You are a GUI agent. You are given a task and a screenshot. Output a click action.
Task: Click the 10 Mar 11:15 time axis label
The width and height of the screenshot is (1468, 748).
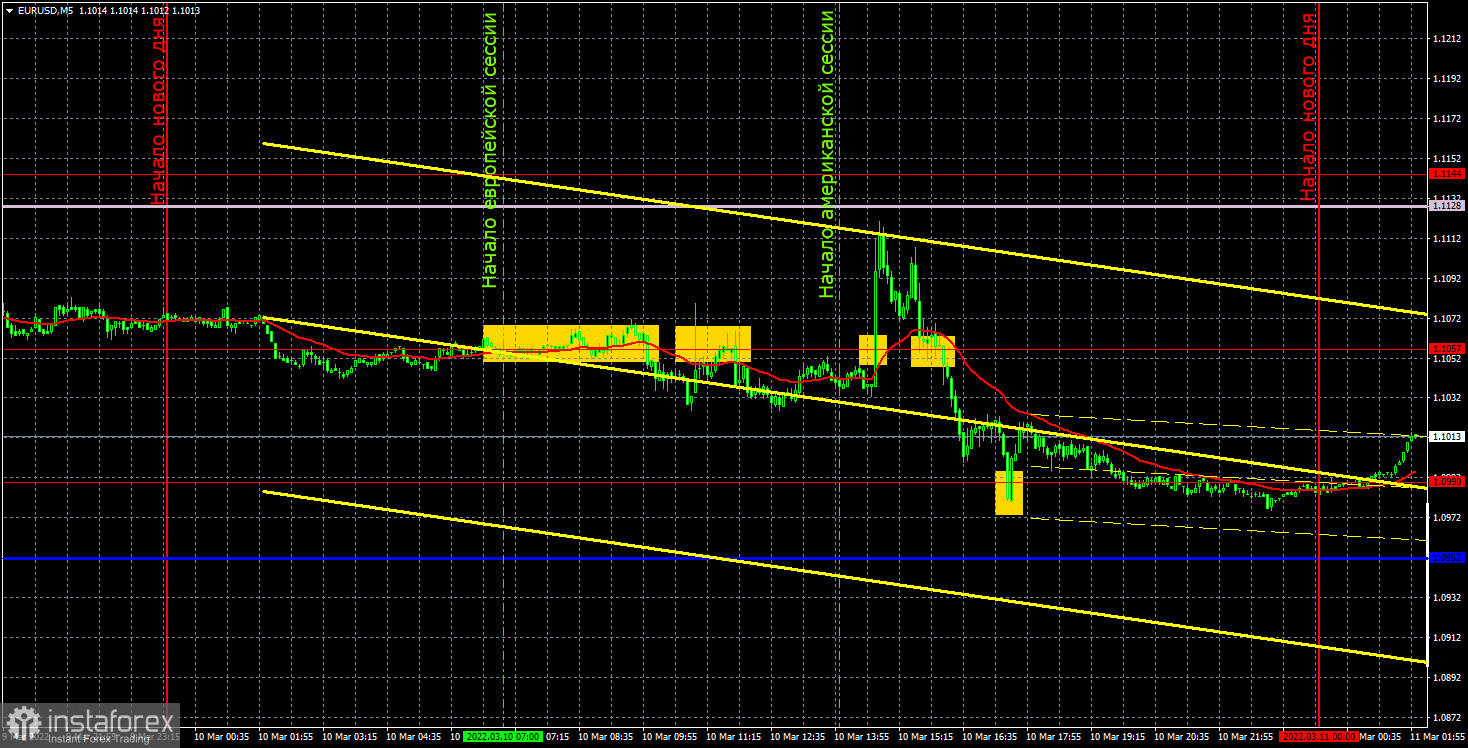pos(734,736)
